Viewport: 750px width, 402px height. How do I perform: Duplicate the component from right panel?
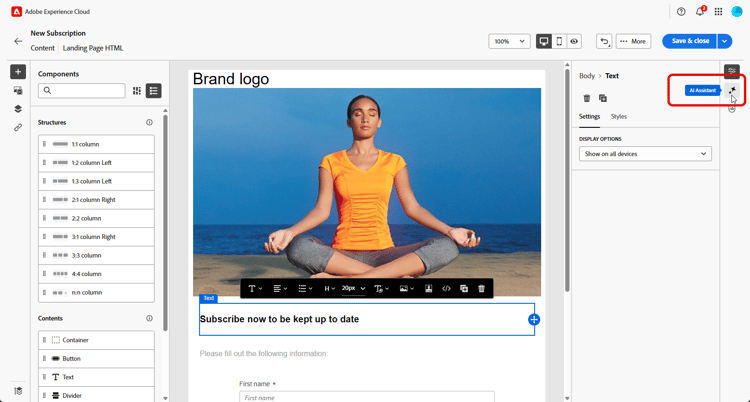603,98
